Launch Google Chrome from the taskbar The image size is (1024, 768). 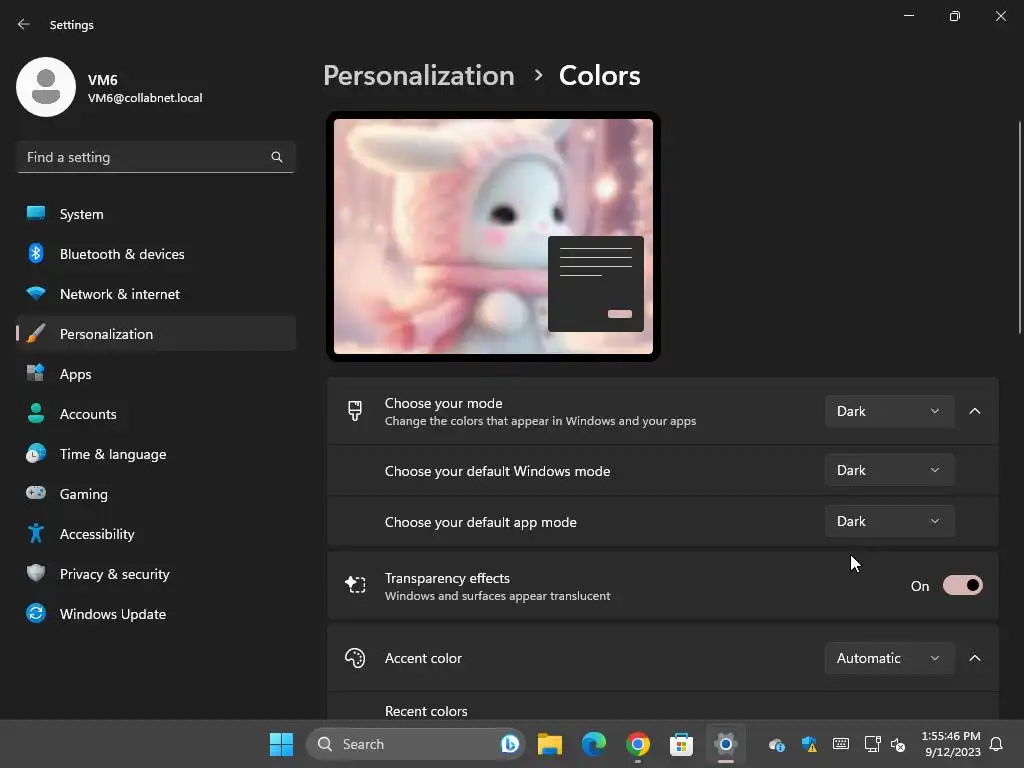pyautogui.click(x=637, y=744)
